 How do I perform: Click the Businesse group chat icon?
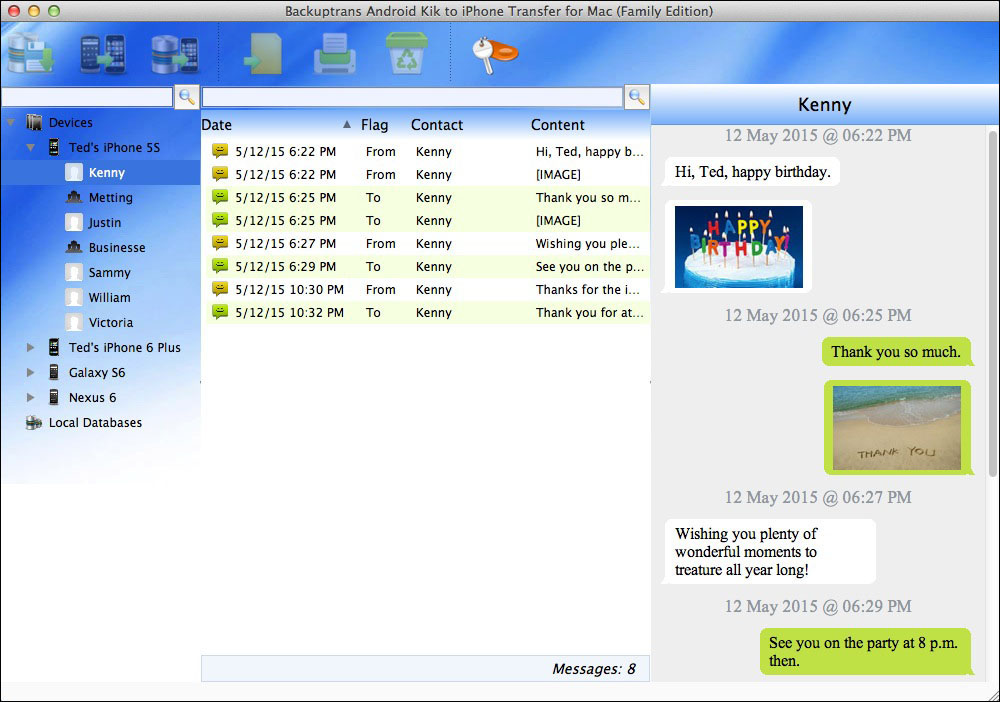[x=74, y=247]
